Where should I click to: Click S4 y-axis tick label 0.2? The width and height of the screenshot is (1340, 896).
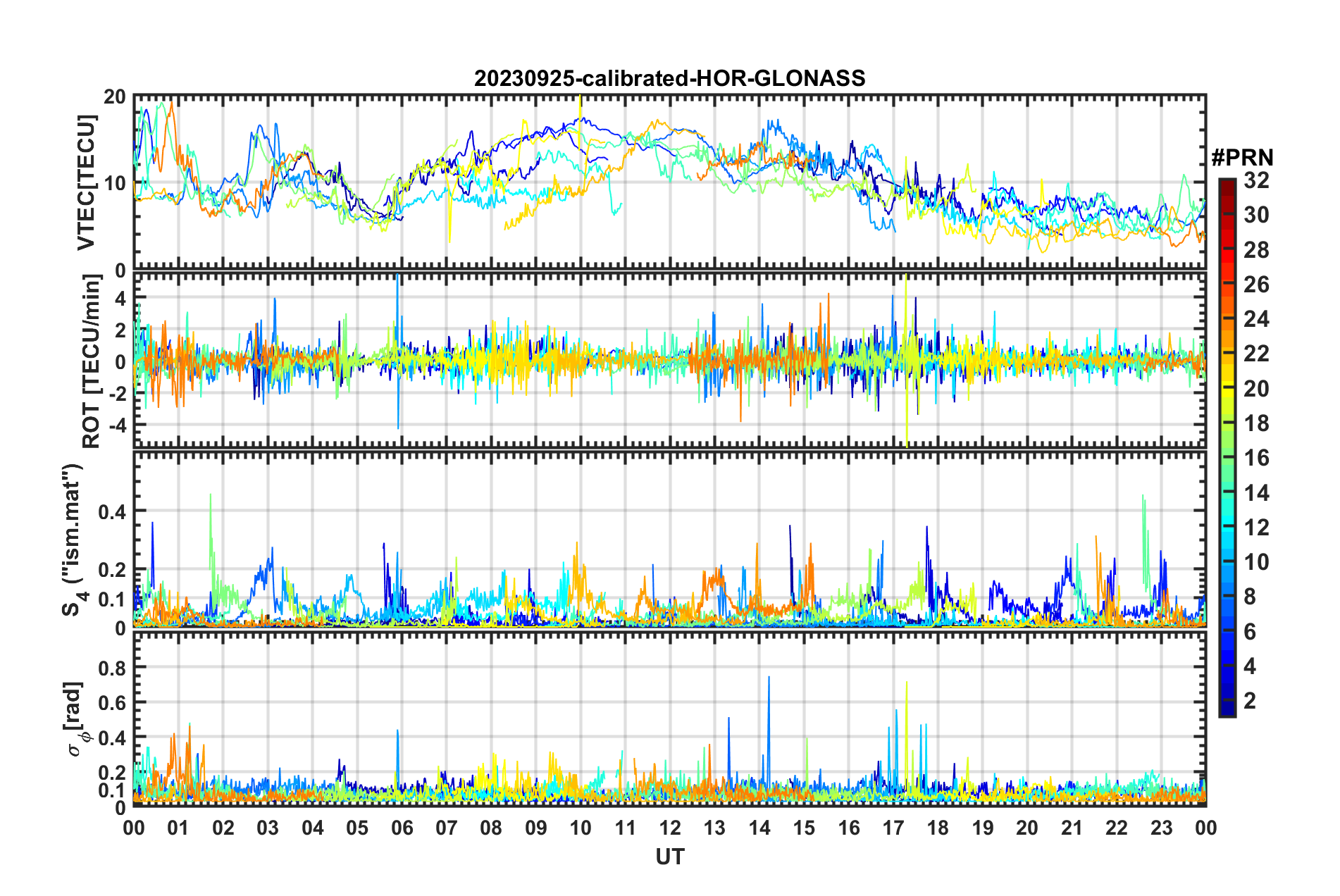coord(113,570)
